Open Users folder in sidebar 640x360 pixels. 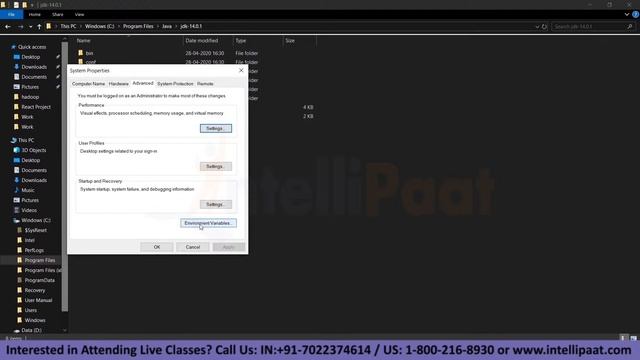pyautogui.click(x=31, y=310)
